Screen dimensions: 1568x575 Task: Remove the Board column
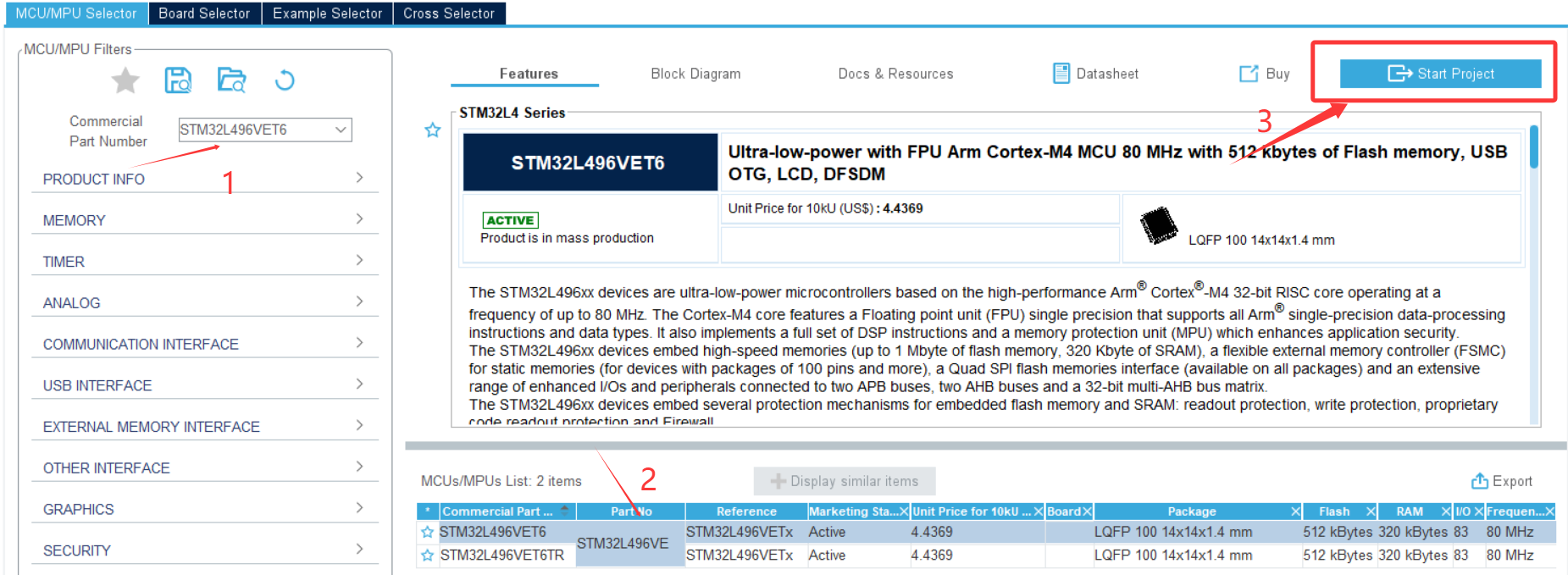click(1087, 511)
